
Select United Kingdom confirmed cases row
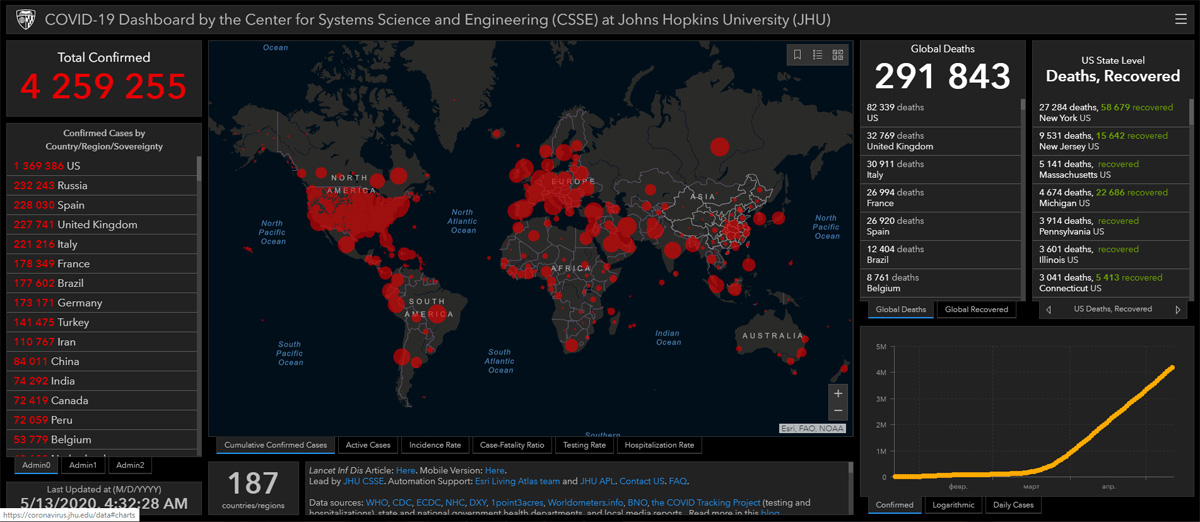coord(103,225)
